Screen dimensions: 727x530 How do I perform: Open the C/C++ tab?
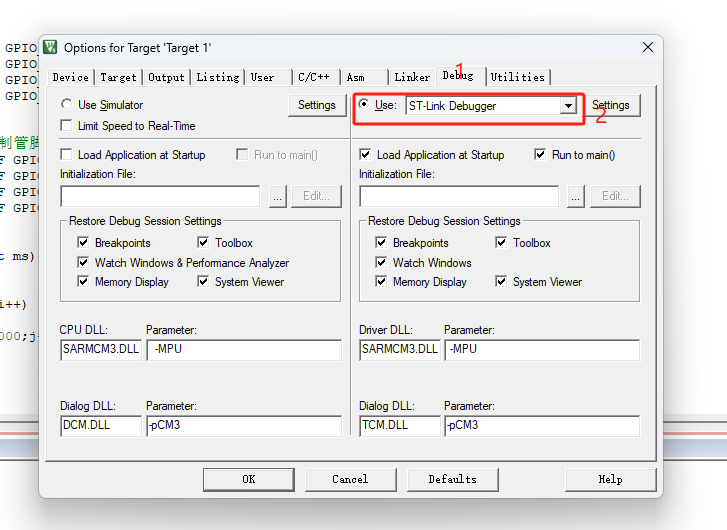(313, 77)
